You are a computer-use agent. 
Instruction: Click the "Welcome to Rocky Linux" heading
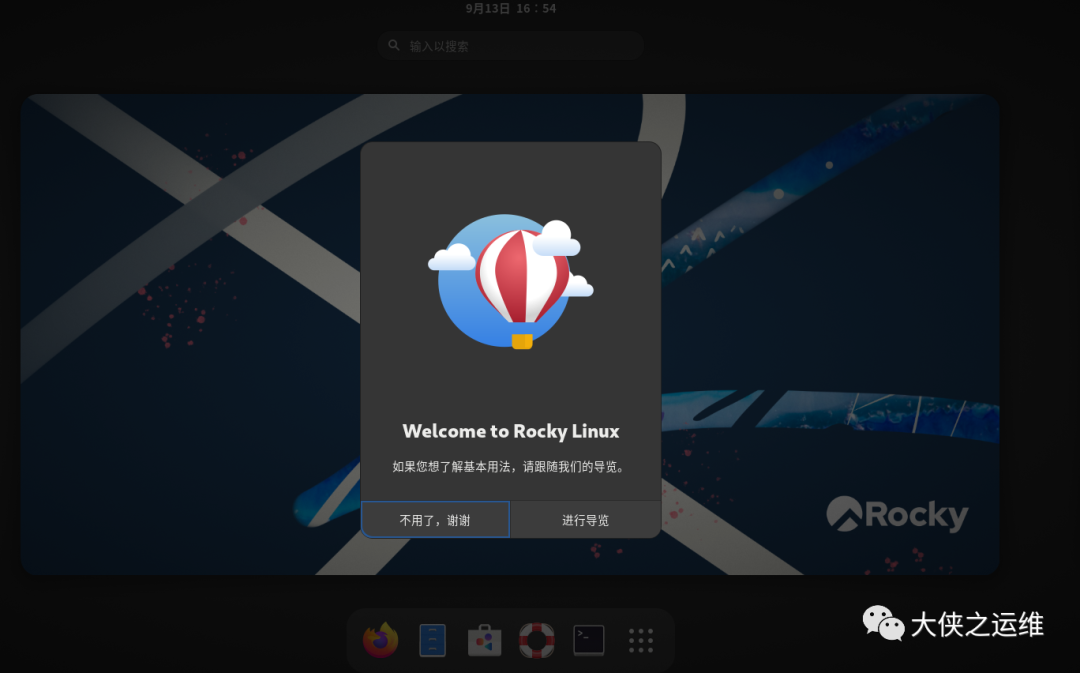(x=510, y=431)
